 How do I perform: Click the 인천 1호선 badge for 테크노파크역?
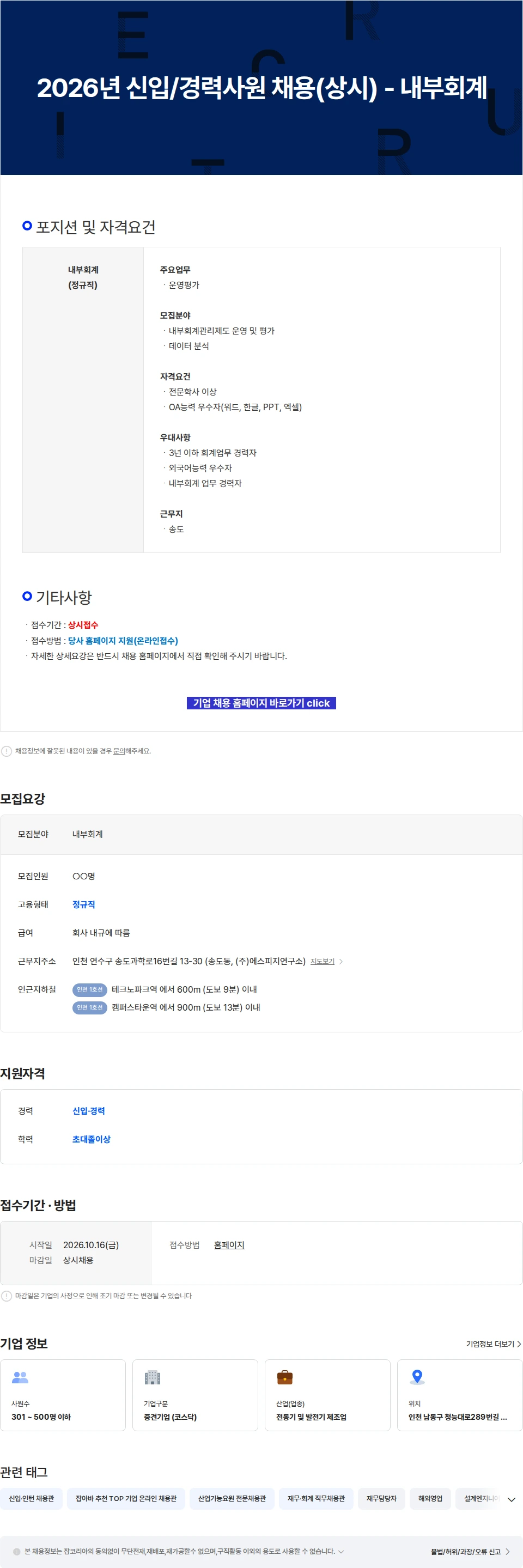point(89,989)
